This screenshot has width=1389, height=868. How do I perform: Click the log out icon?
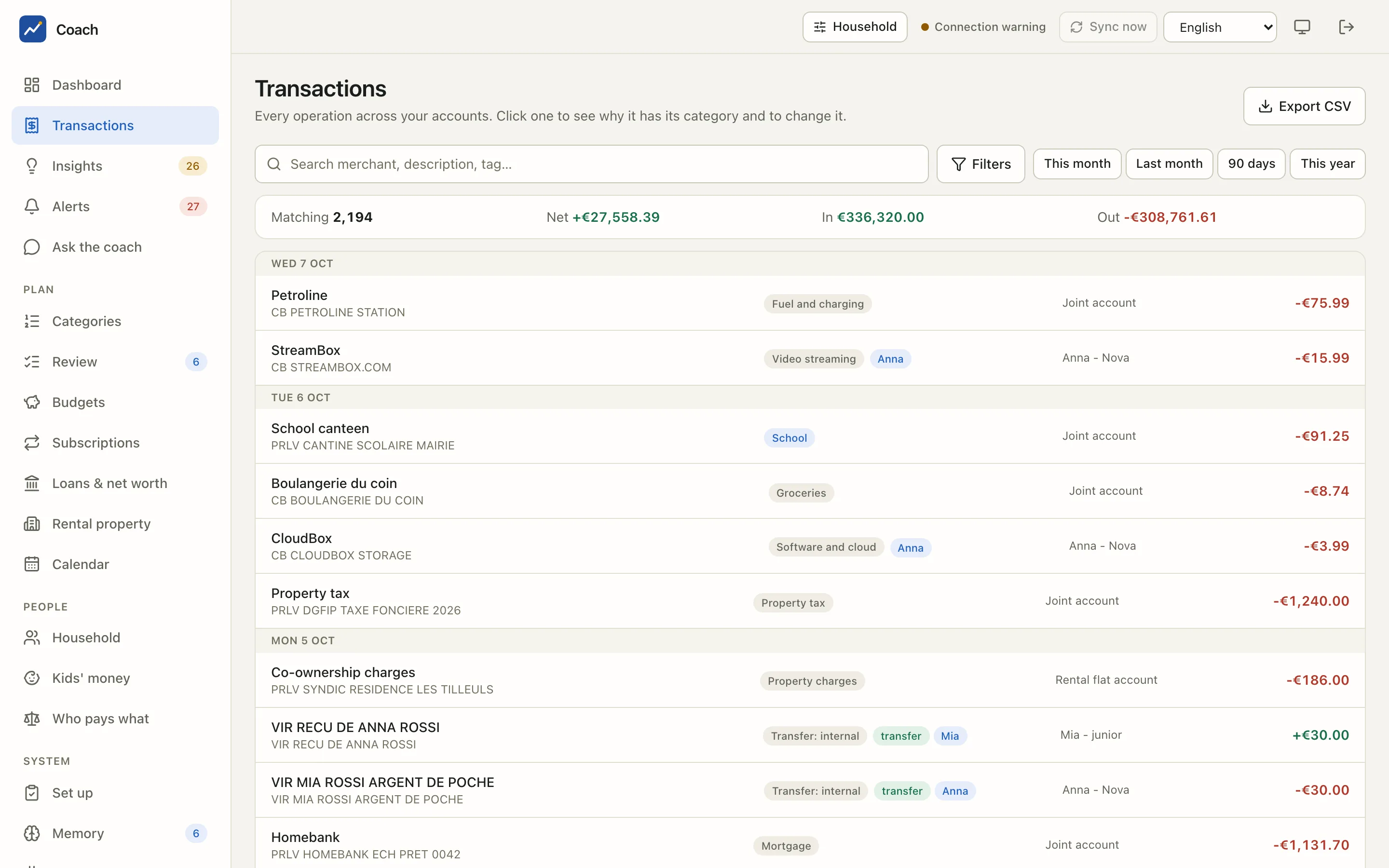coord(1346,27)
